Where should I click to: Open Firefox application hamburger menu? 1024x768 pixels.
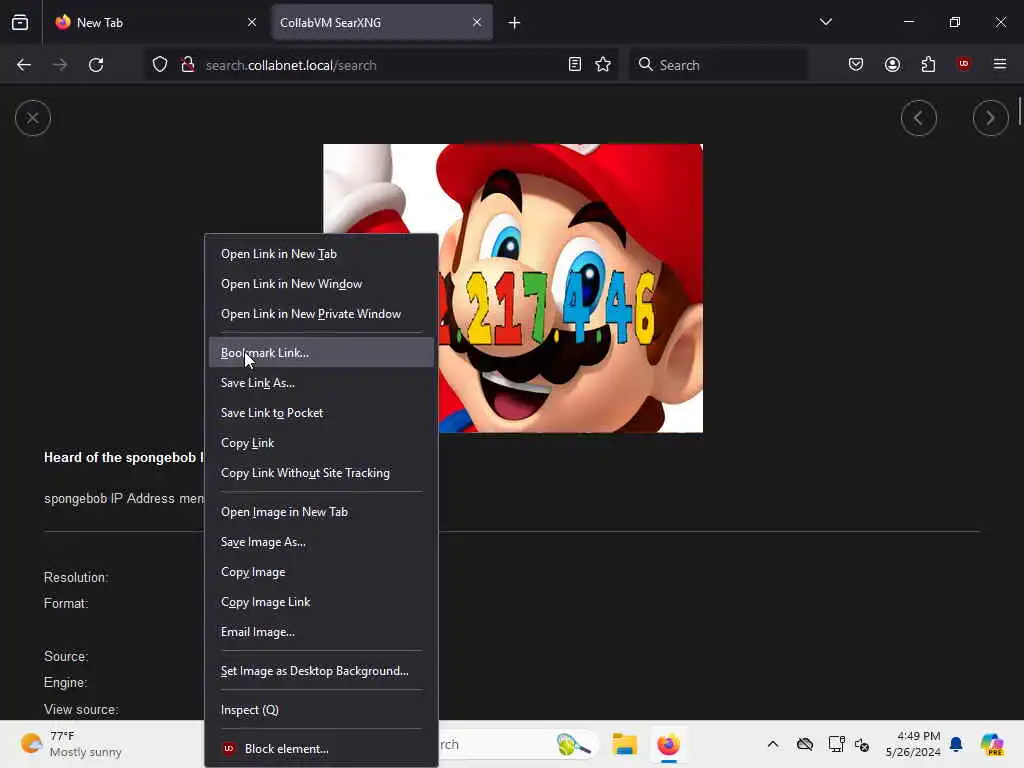(1000, 64)
